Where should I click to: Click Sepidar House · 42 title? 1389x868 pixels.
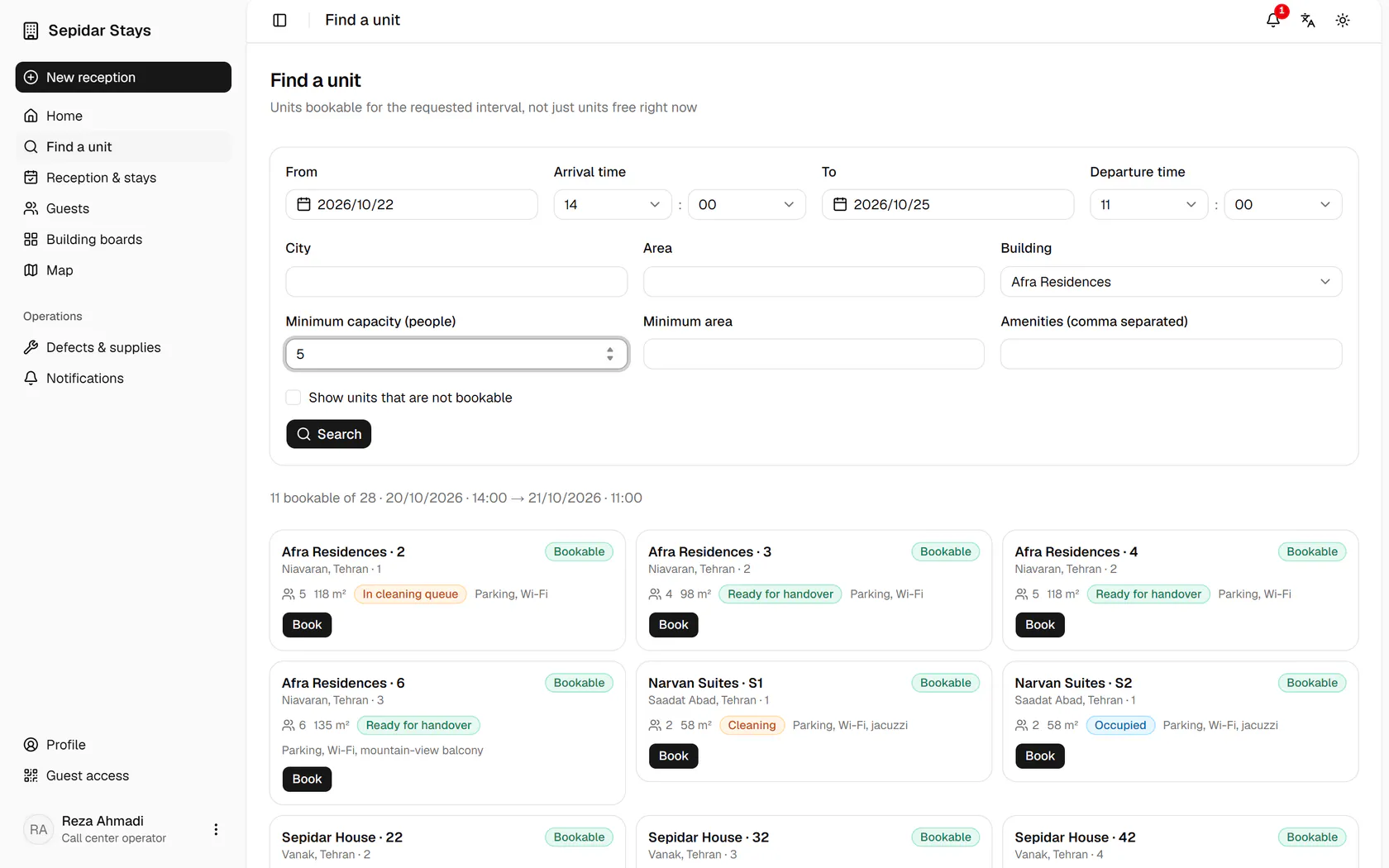tap(1075, 837)
